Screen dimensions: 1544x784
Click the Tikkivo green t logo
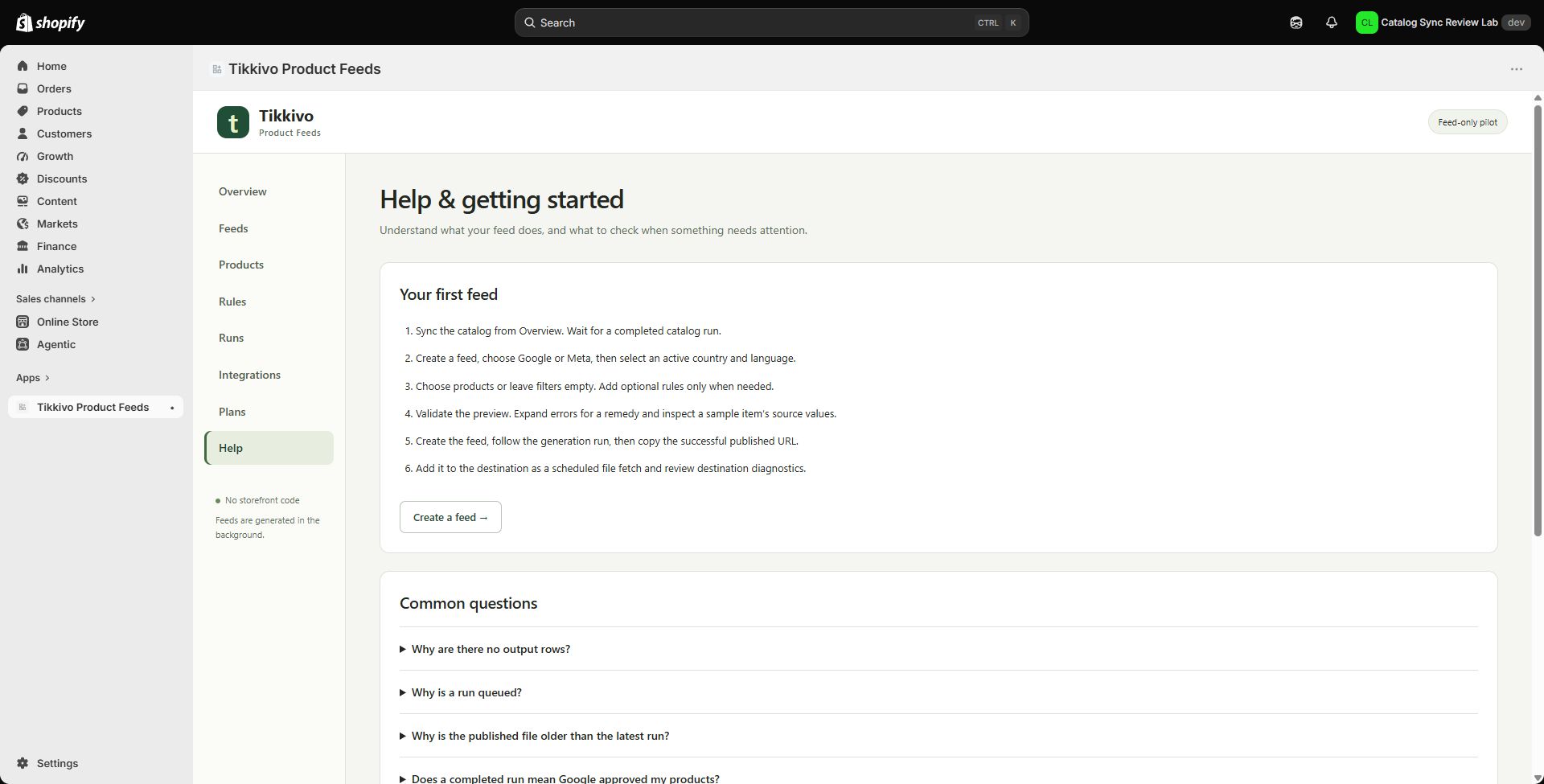pos(233,122)
